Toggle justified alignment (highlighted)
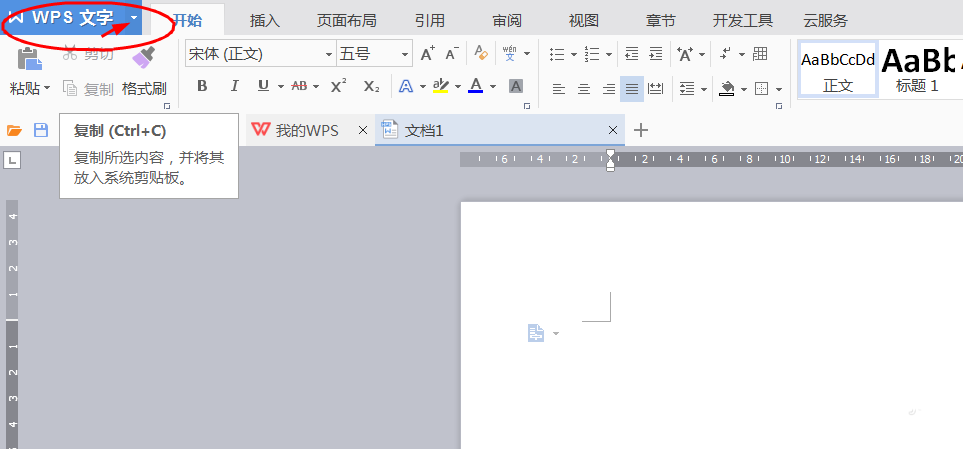Viewport: 963px width, 449px height. 632,90
